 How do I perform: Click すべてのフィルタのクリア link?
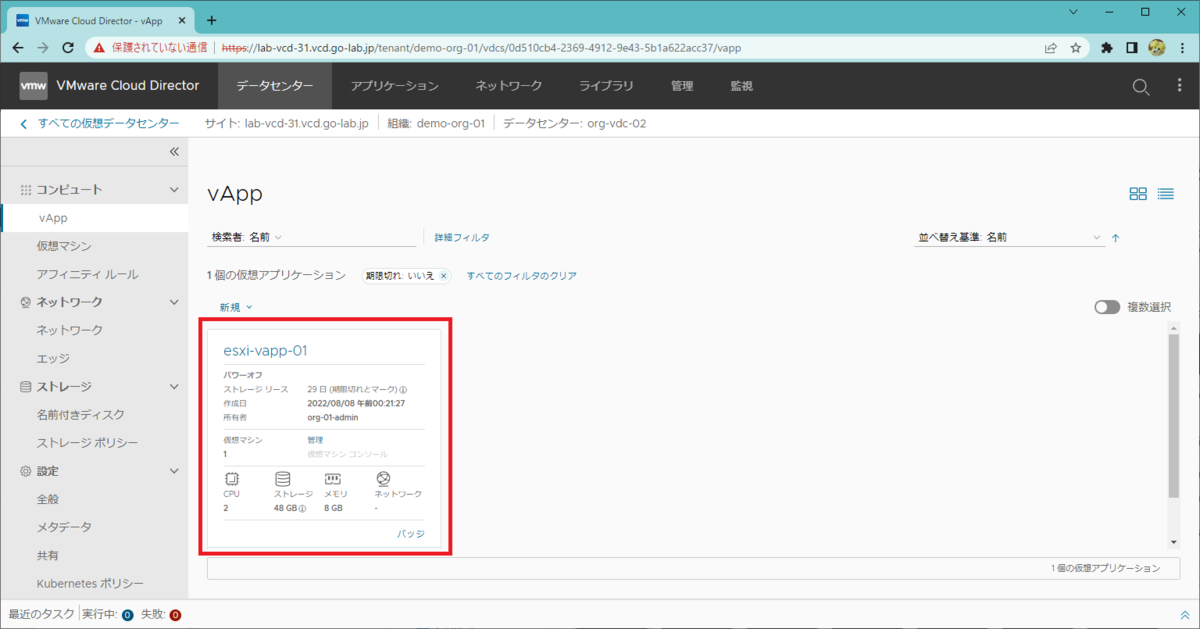pos(521,276)
